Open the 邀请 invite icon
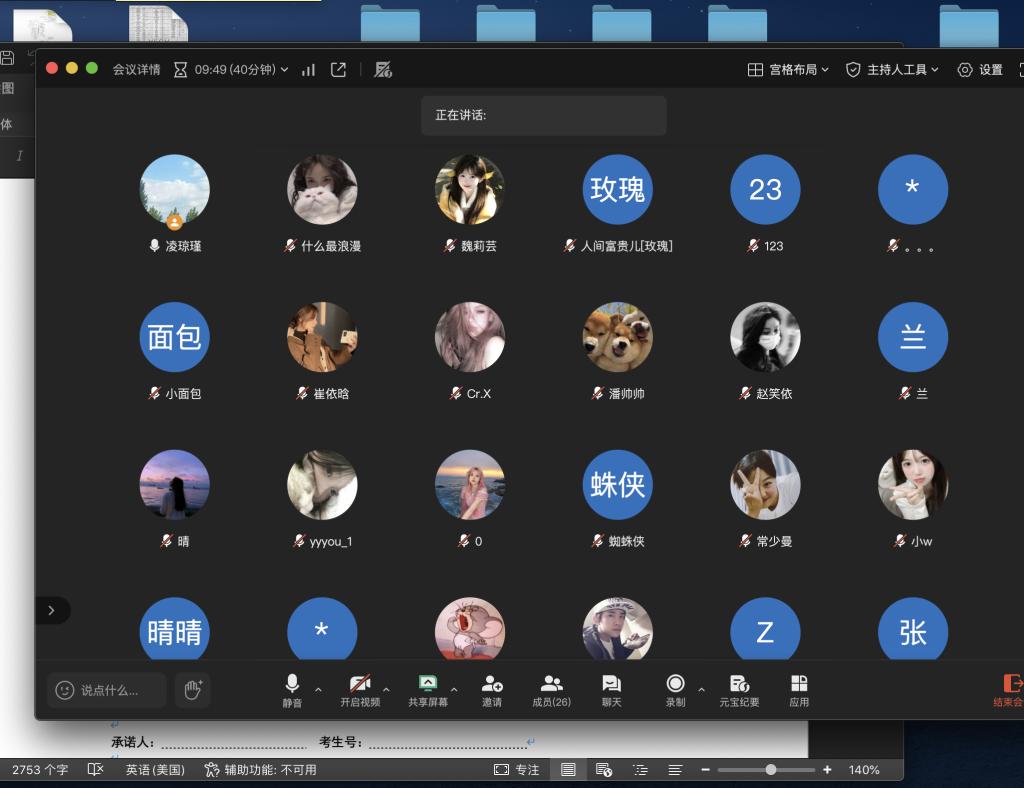The height and width of the screenshot is (788, 1024). [x=492, y=690]
